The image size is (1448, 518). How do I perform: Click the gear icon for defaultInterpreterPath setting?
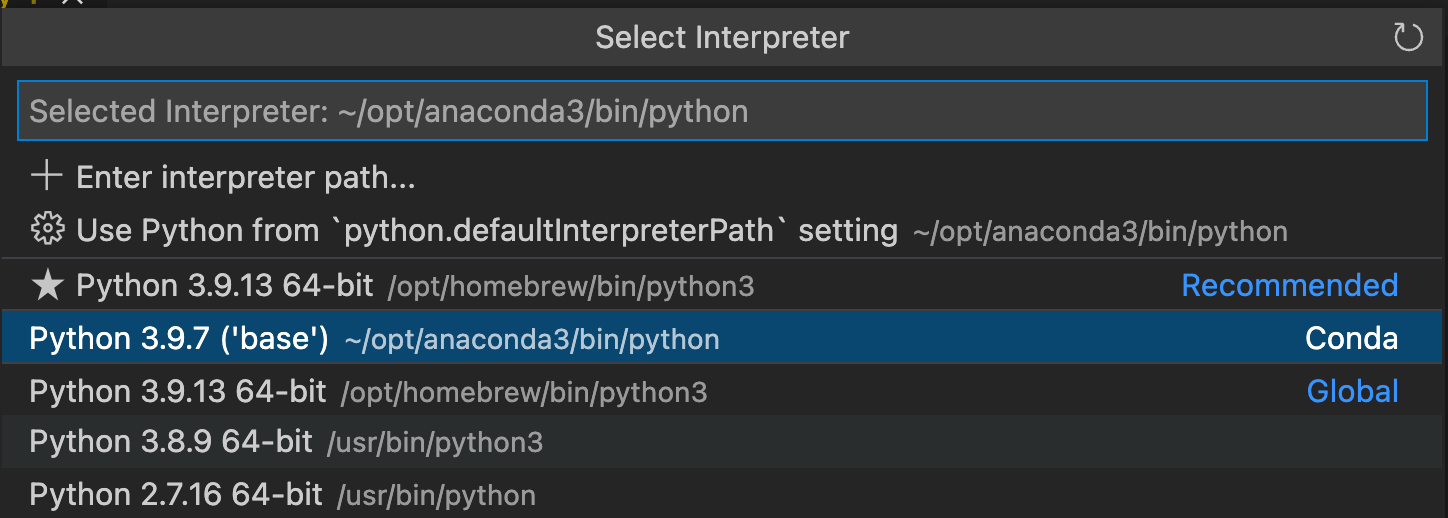tap(46, 231)
